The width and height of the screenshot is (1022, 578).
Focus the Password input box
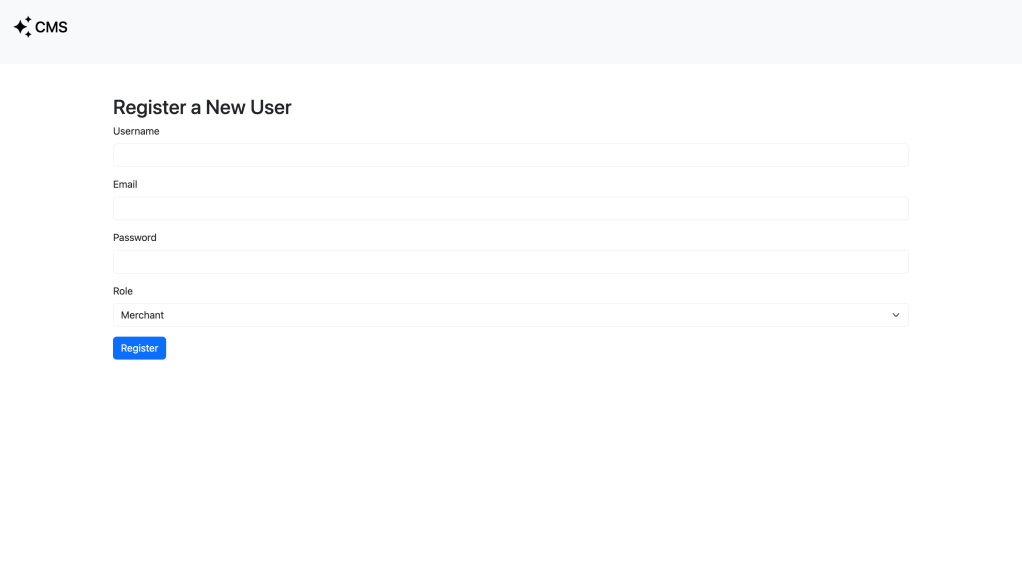point(510,262)
